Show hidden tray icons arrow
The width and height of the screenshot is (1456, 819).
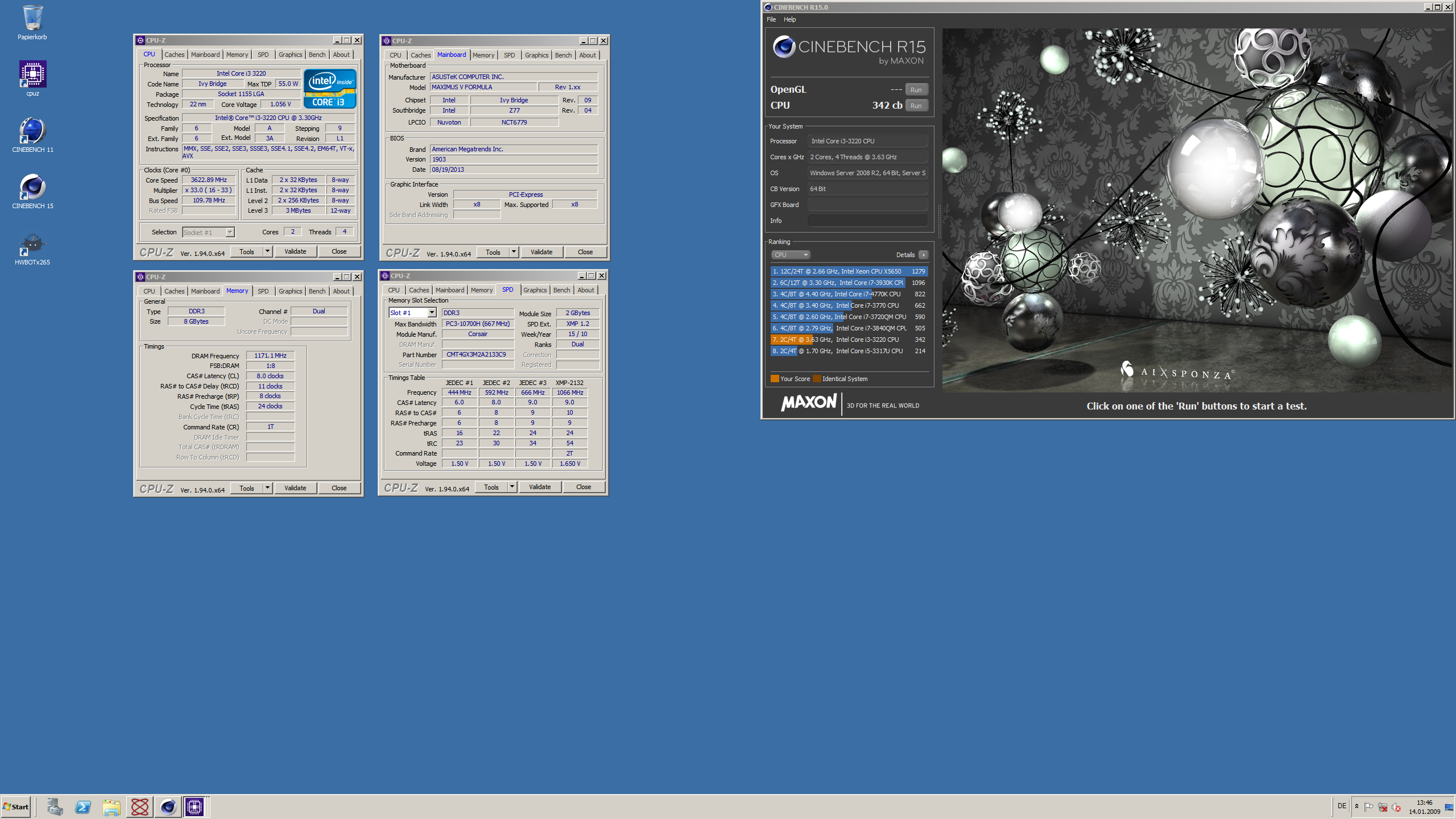click(x=1356, y=806)
